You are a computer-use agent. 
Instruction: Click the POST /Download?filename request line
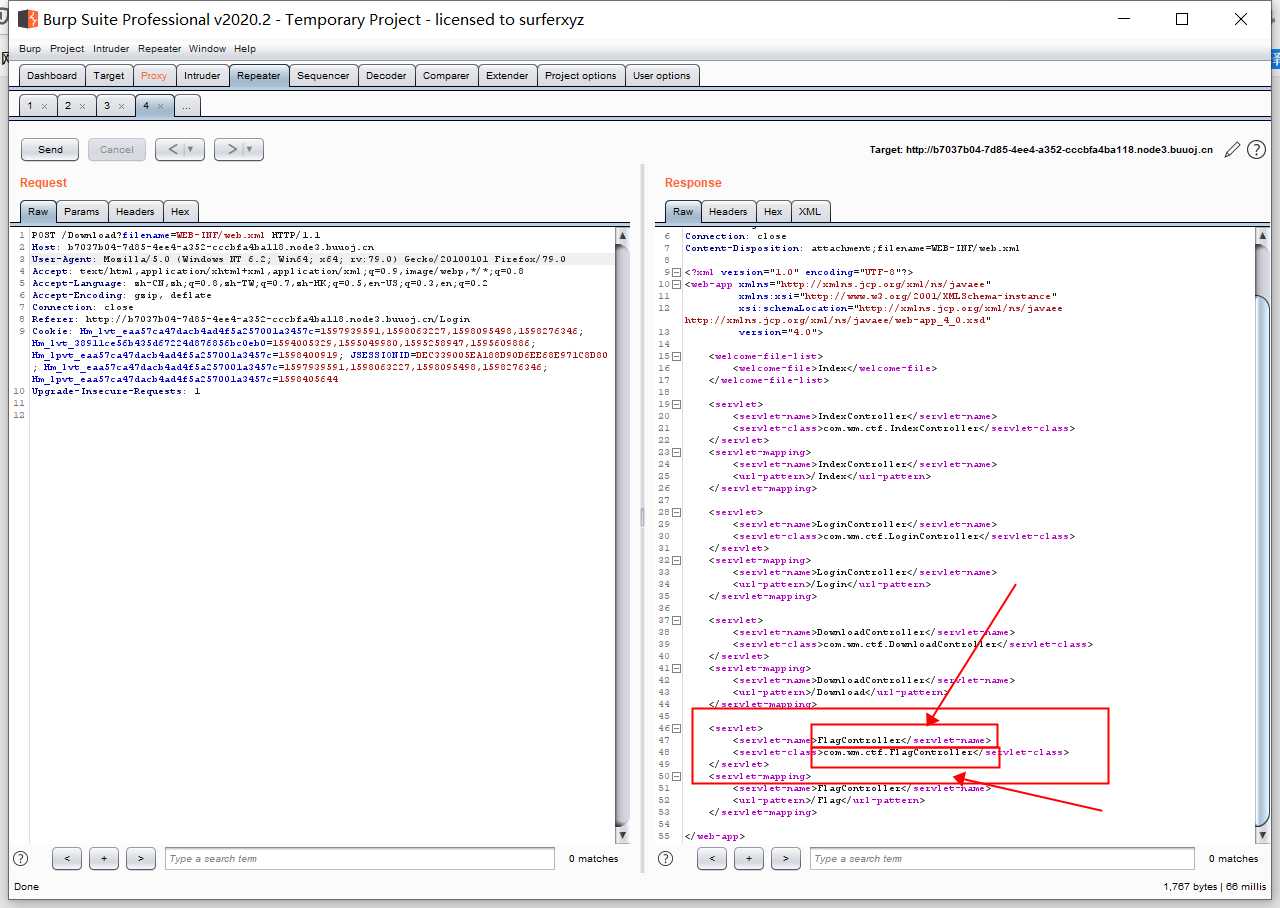tap(176, 235)
